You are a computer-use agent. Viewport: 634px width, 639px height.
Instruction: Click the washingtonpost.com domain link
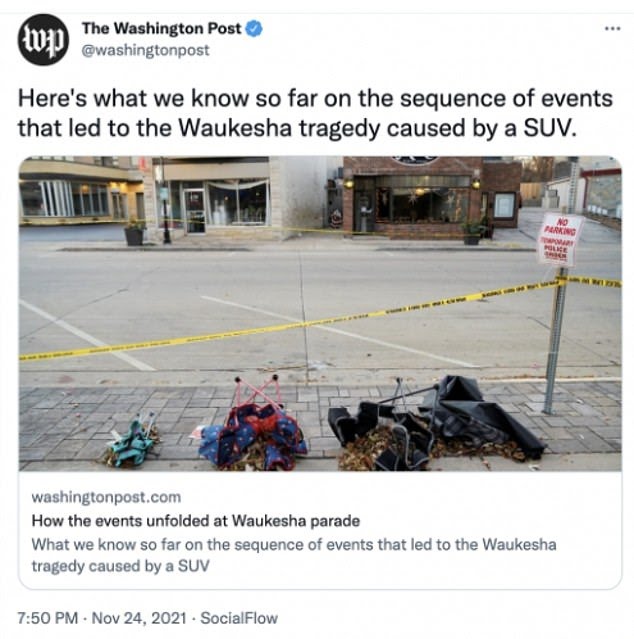[106, 497]
